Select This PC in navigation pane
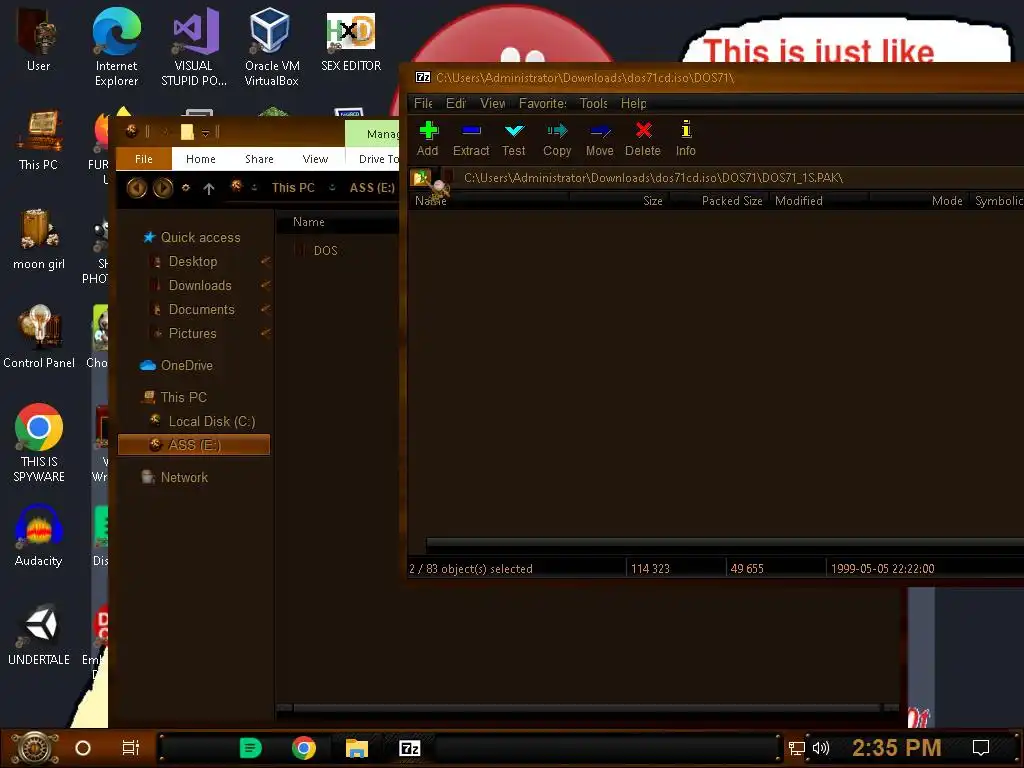The height and width of the screenshot is (768, 1024). [x=184, y=397]
